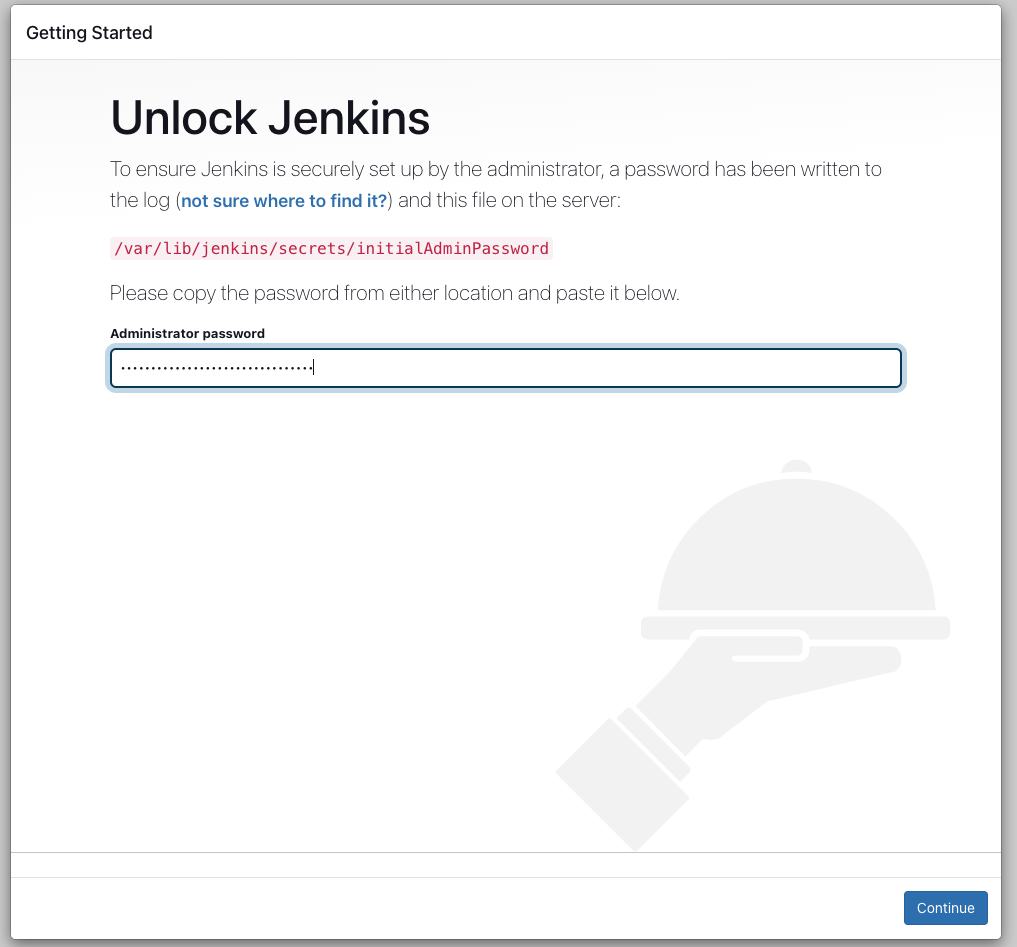Screen dimensions: 1017x947
Task: Select the /var/lib/jenkins/secrets/initialAdminPassword path text
Action: [331, 248]
